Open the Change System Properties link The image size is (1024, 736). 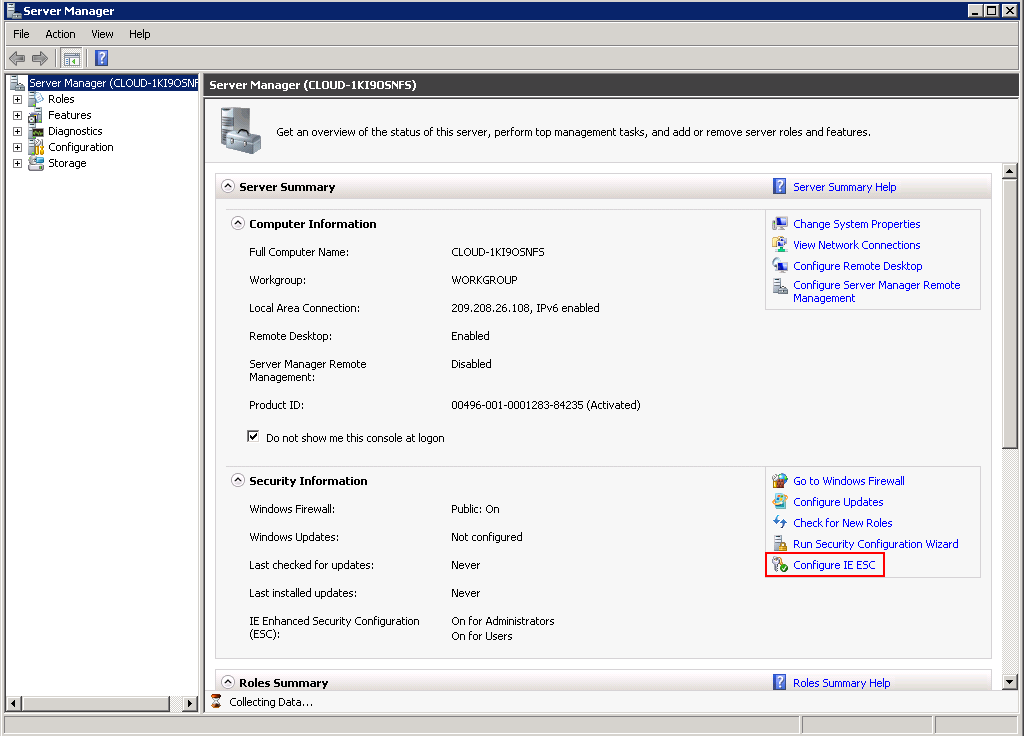point(856,224)
